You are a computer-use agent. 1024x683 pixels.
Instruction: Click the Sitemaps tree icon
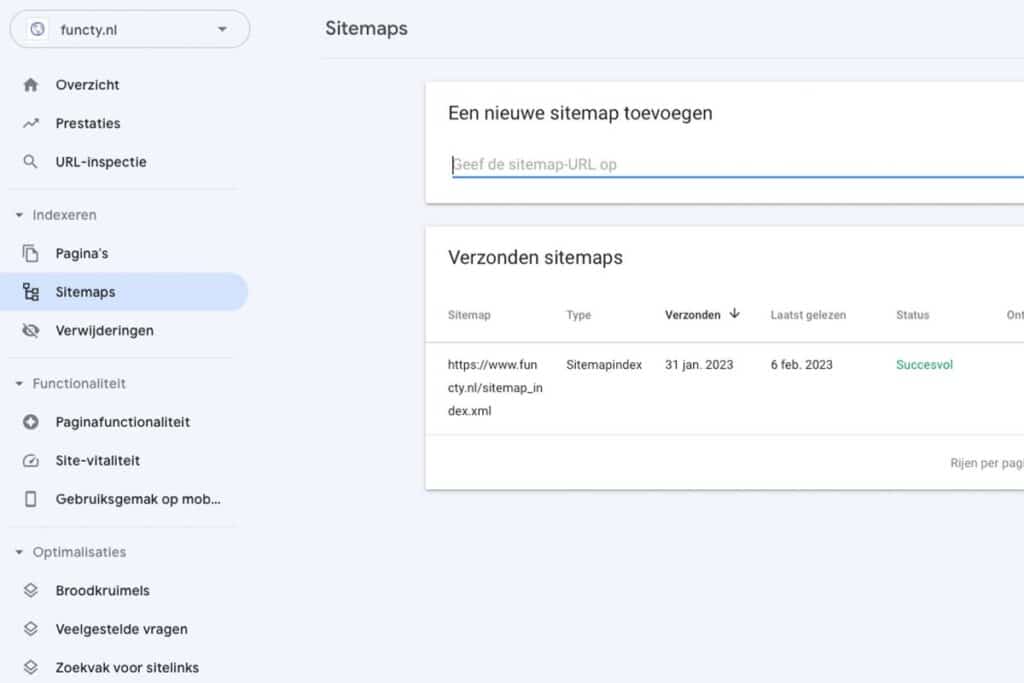(x=30, y=291)
